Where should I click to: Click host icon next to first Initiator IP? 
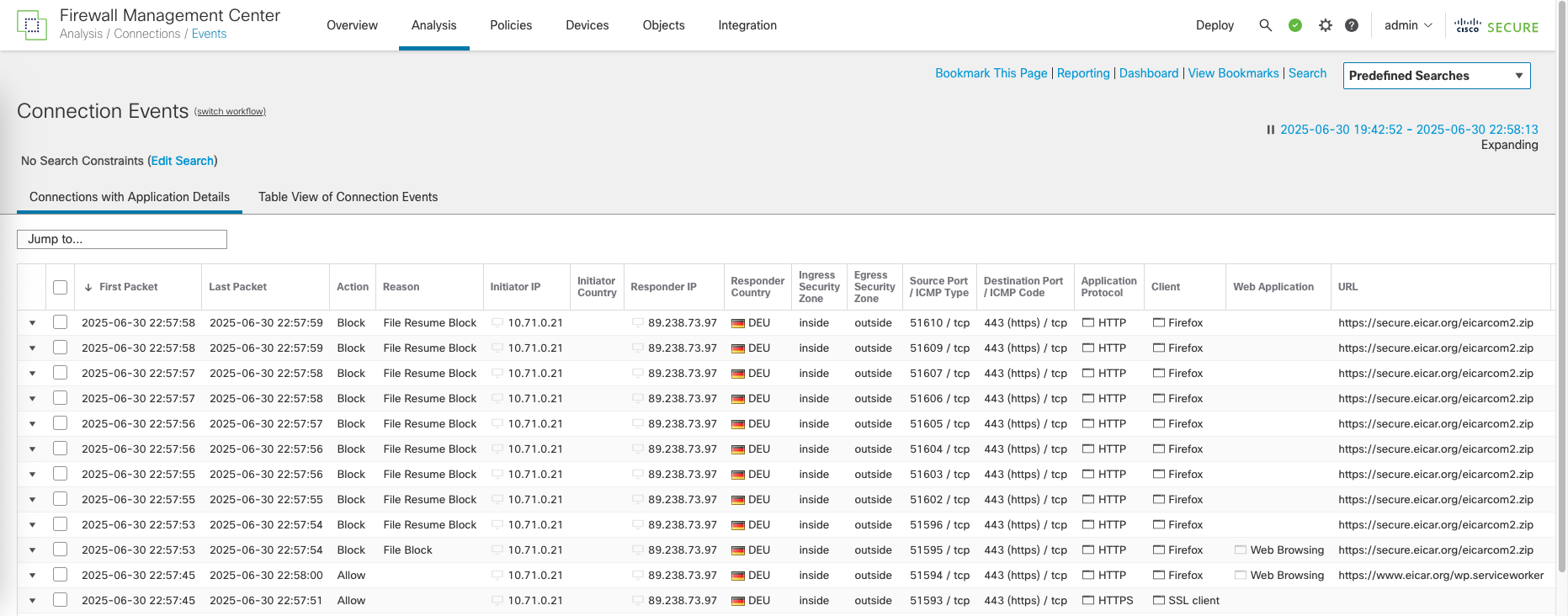[x=497, y=322]
